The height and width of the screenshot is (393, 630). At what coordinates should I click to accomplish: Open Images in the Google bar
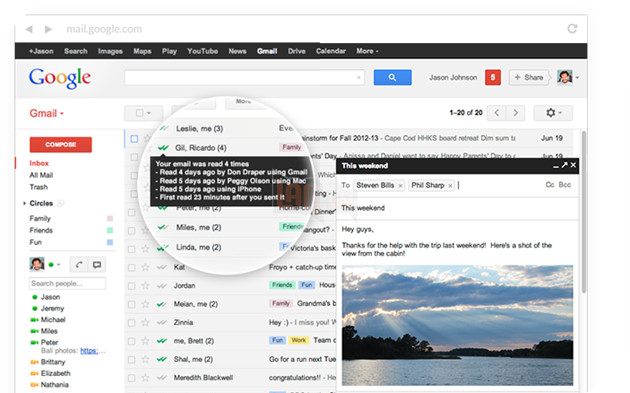[x=110, y=51]
